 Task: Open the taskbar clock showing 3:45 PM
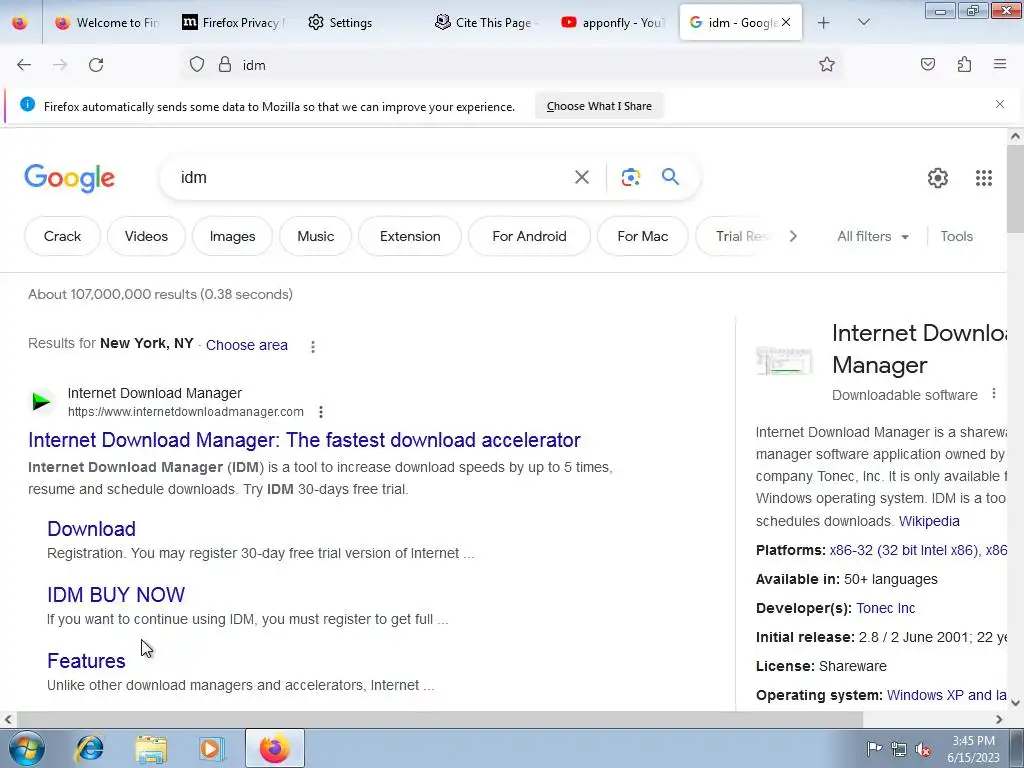click(973, 749)
